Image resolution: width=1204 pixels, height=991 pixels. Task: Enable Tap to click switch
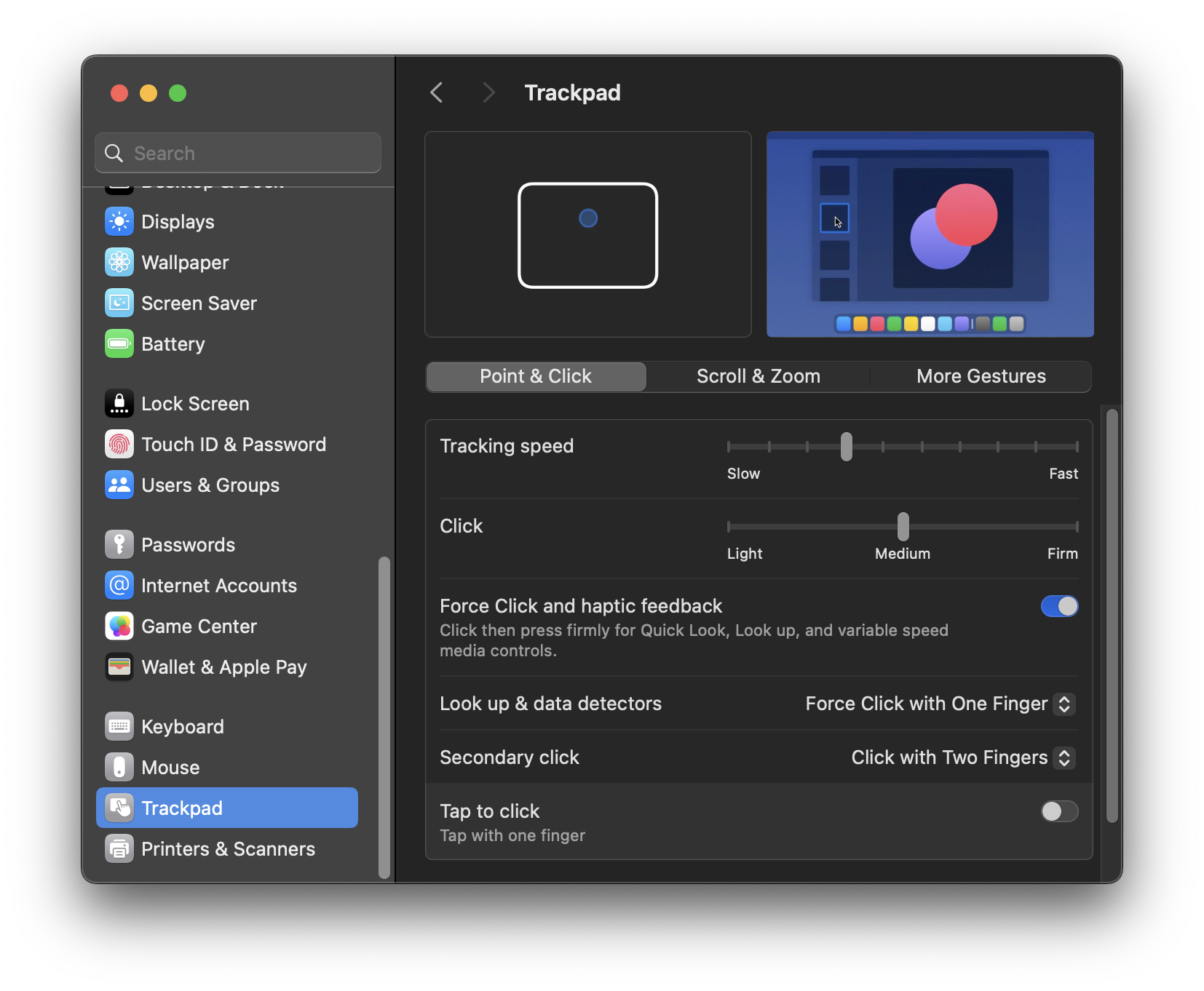point(1059,811)
